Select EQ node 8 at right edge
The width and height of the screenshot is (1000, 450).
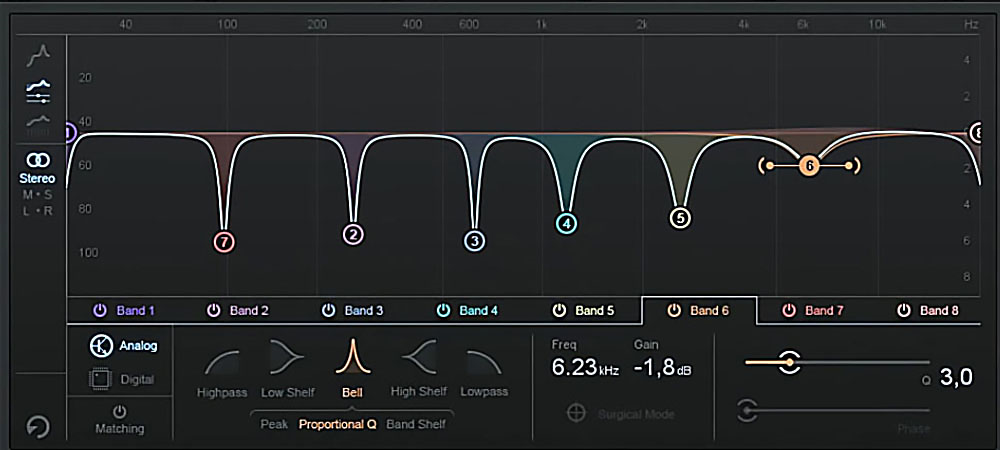pos(978,133)
